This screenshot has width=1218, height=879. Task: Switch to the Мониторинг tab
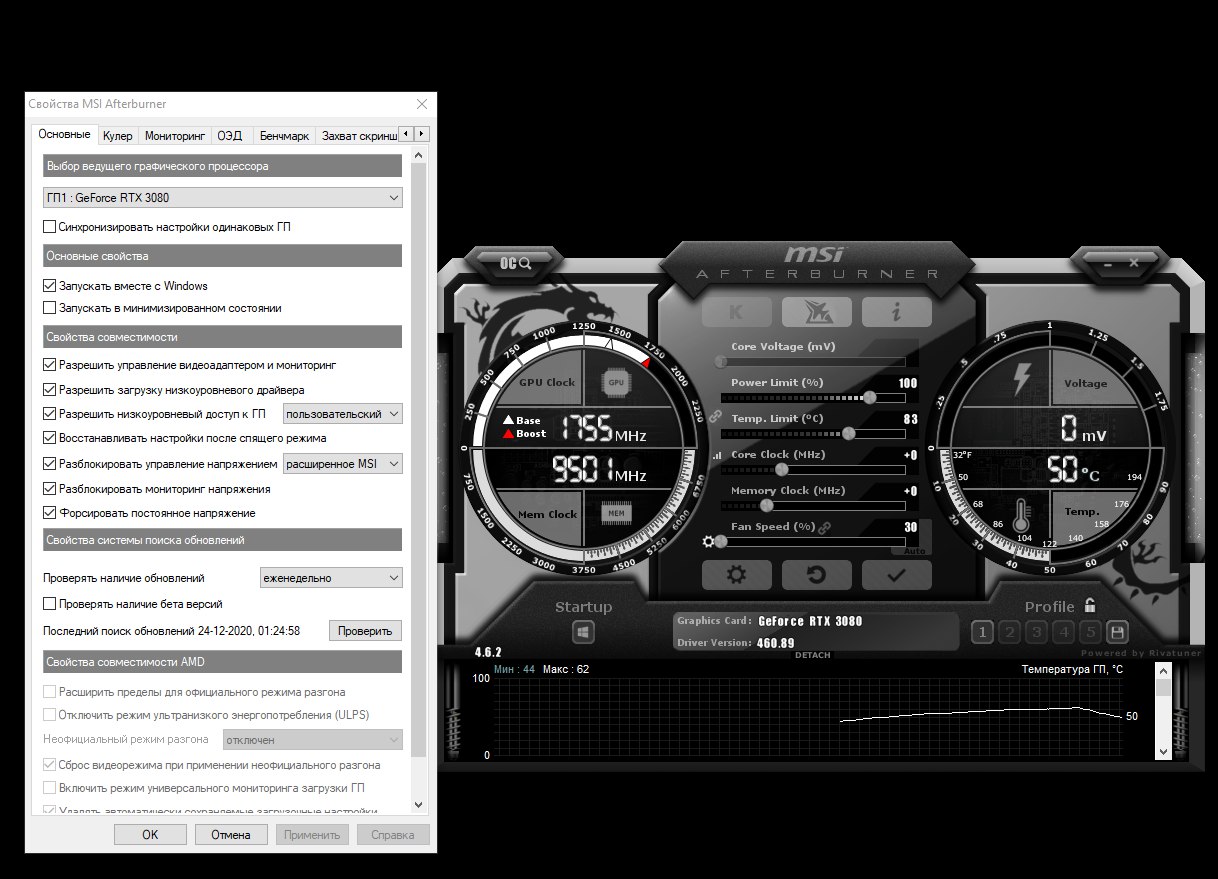coord(175,135)
